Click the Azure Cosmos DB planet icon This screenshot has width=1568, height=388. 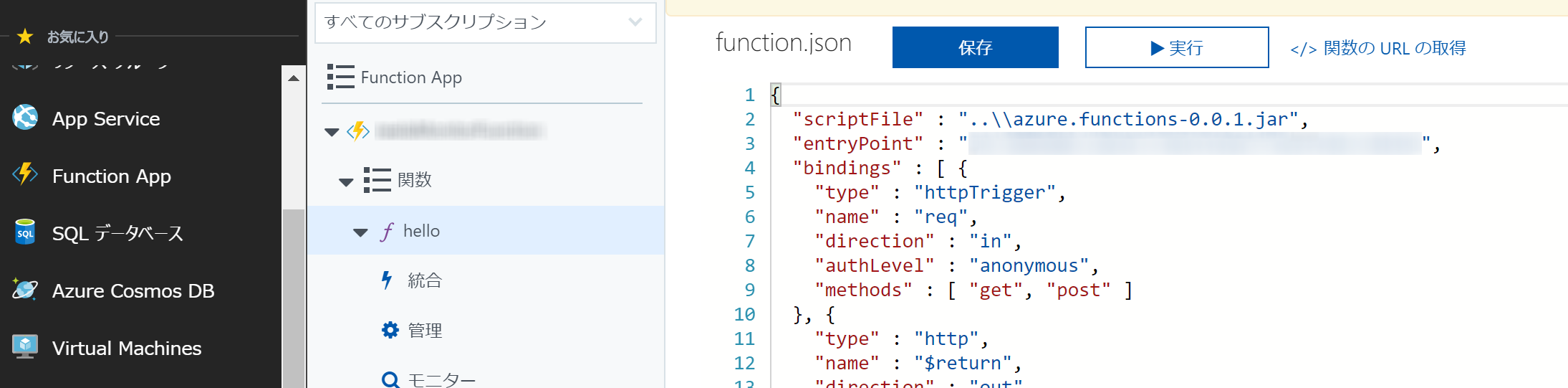[25, 290]
